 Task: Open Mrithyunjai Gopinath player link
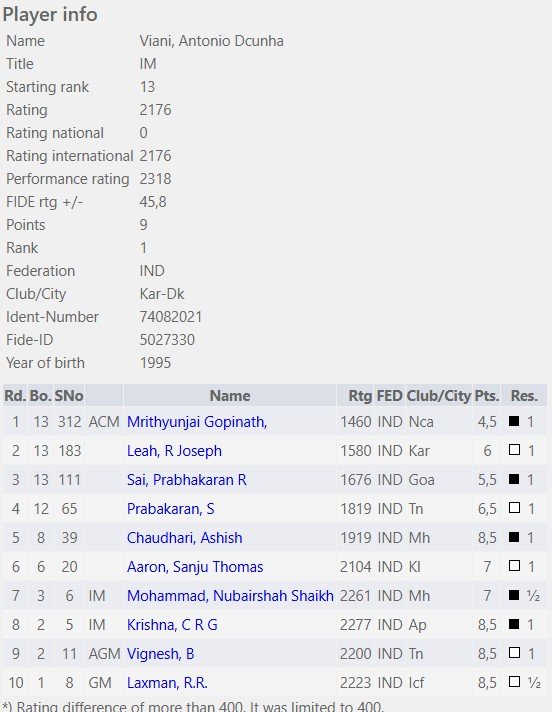point(197,422)
